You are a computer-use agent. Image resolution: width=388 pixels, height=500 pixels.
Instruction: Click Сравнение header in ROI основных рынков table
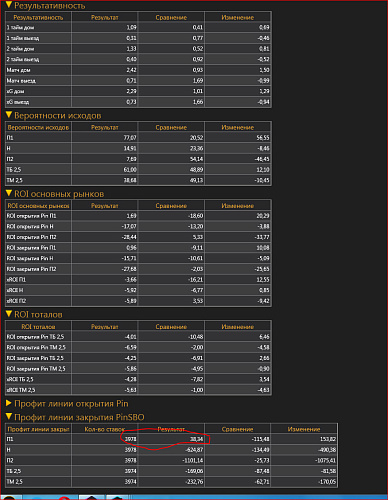(171, 206)
